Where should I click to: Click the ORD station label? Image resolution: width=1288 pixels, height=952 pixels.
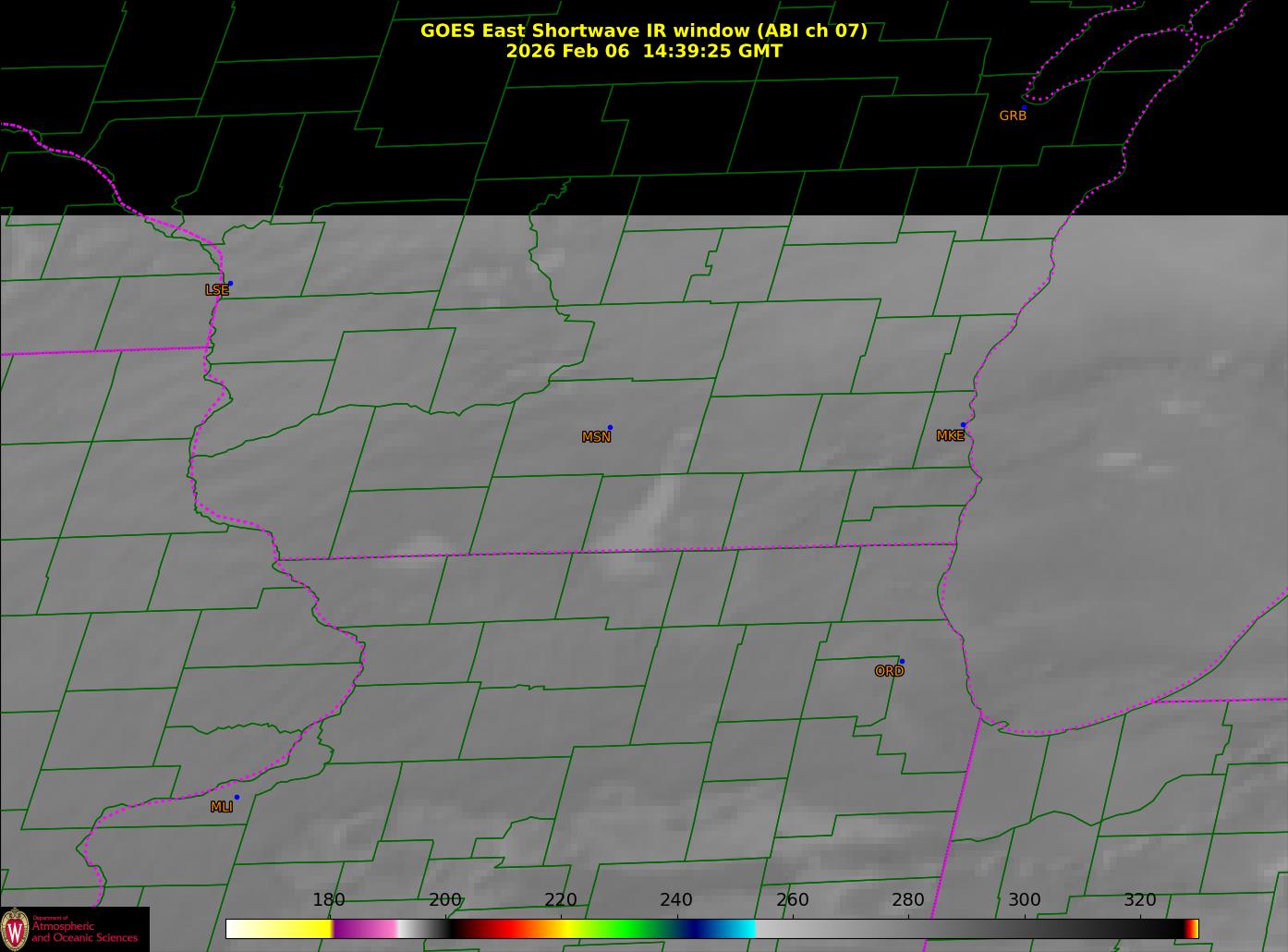889,672
